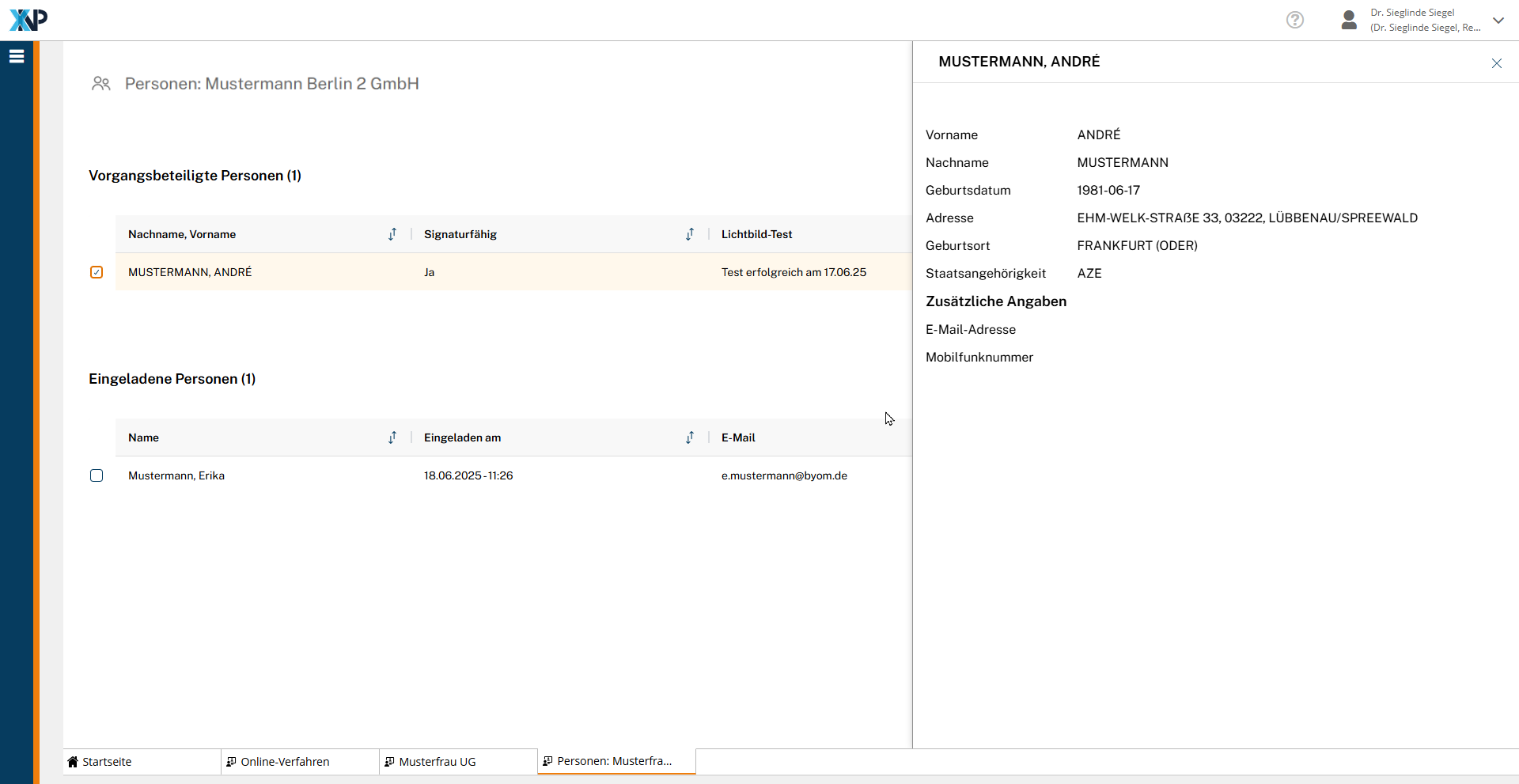Image resolution: width=1519 pixels, height=784 pixels.
Task: Sort by Signaturfähig column arrows
Action: [690, 234]
